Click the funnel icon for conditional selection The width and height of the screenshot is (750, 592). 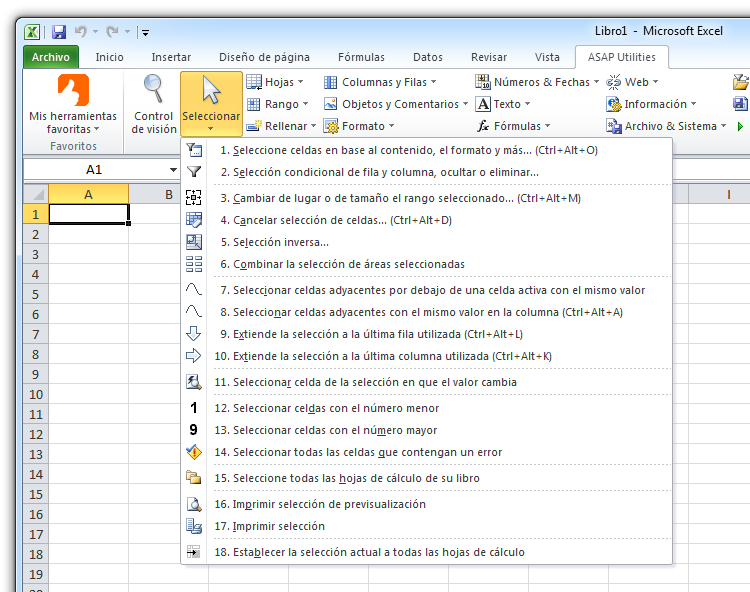pyautogui.click(x=194, y=172)
